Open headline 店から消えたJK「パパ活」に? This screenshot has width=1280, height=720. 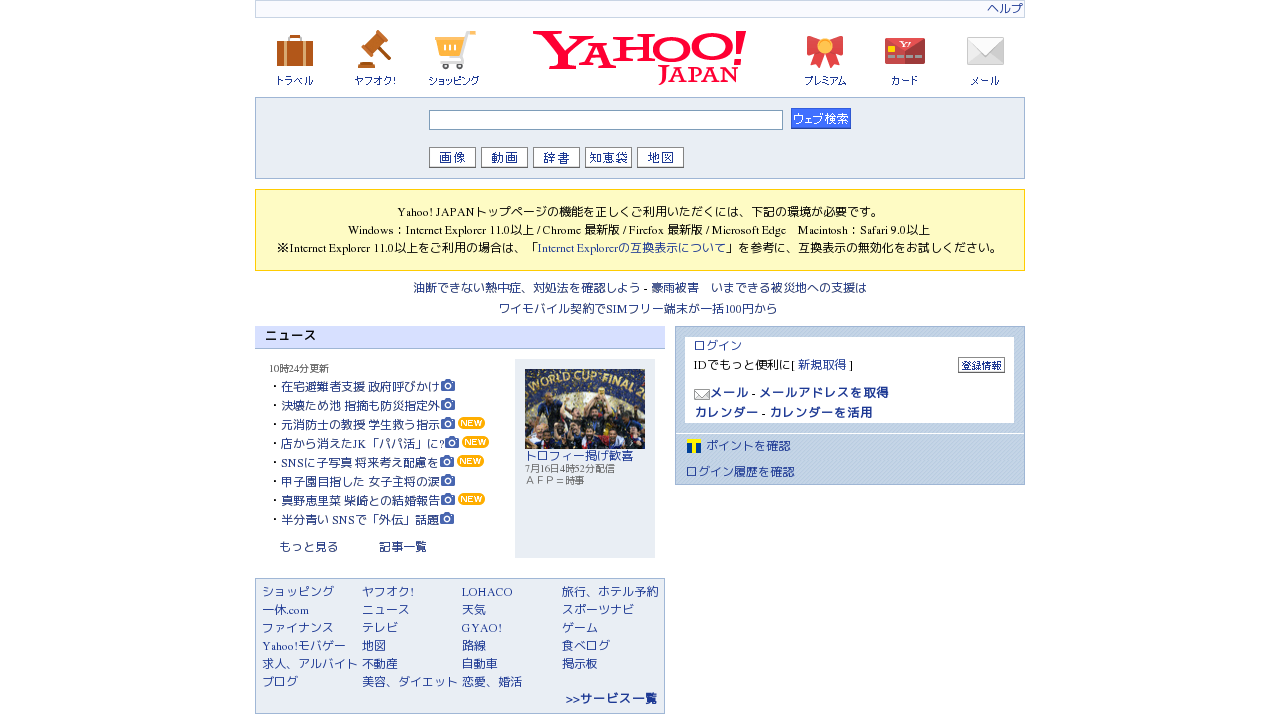point(362,443)
